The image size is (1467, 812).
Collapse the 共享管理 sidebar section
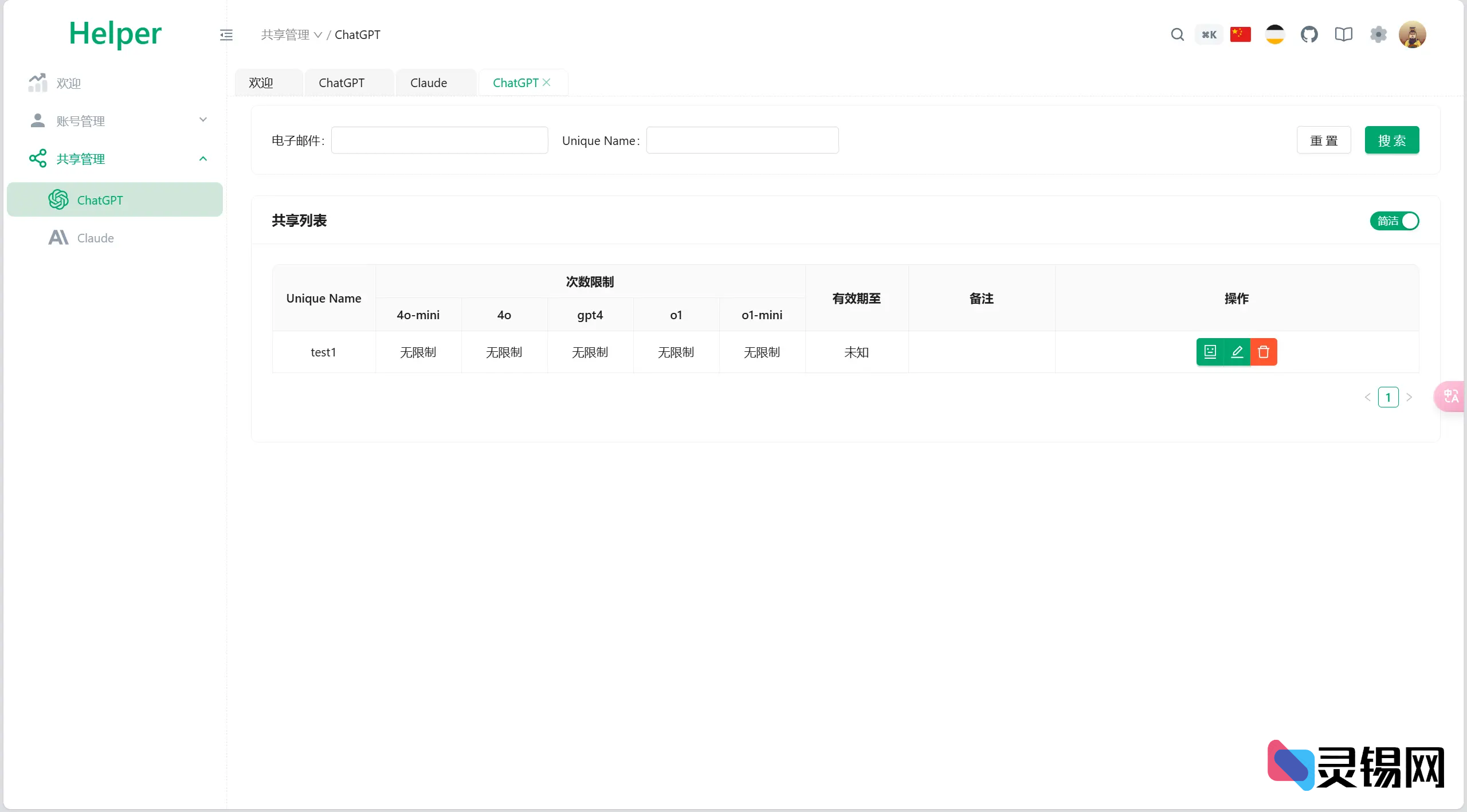point(203,158)
